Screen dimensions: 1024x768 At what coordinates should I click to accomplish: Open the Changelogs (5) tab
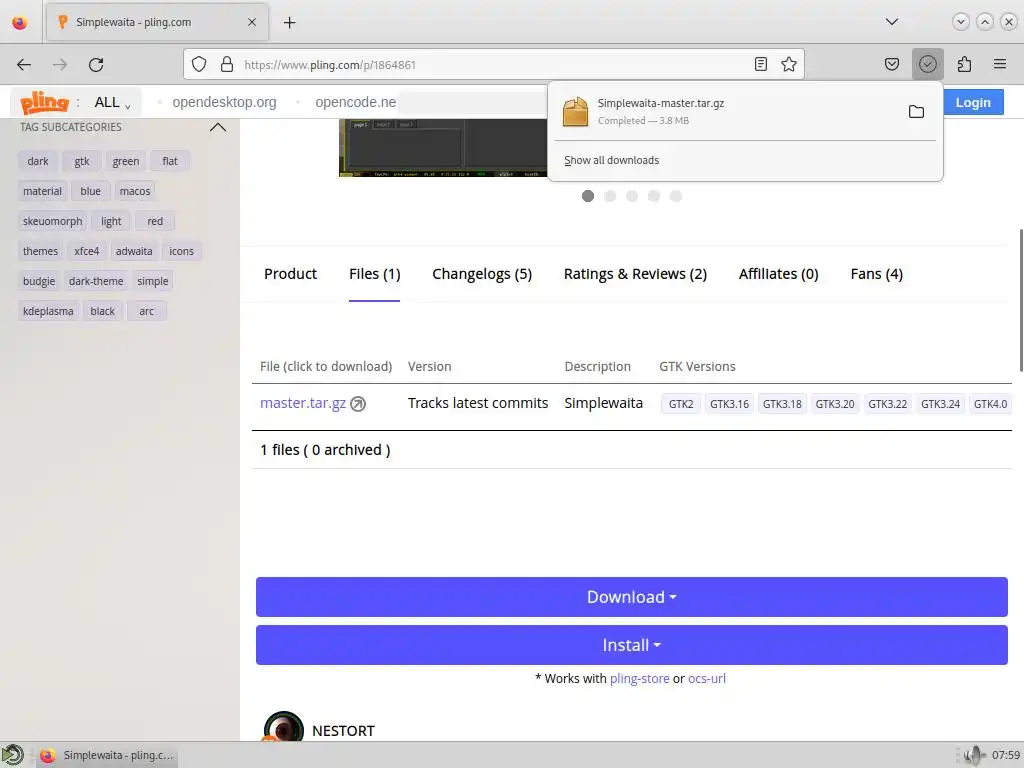click(482, 274)
